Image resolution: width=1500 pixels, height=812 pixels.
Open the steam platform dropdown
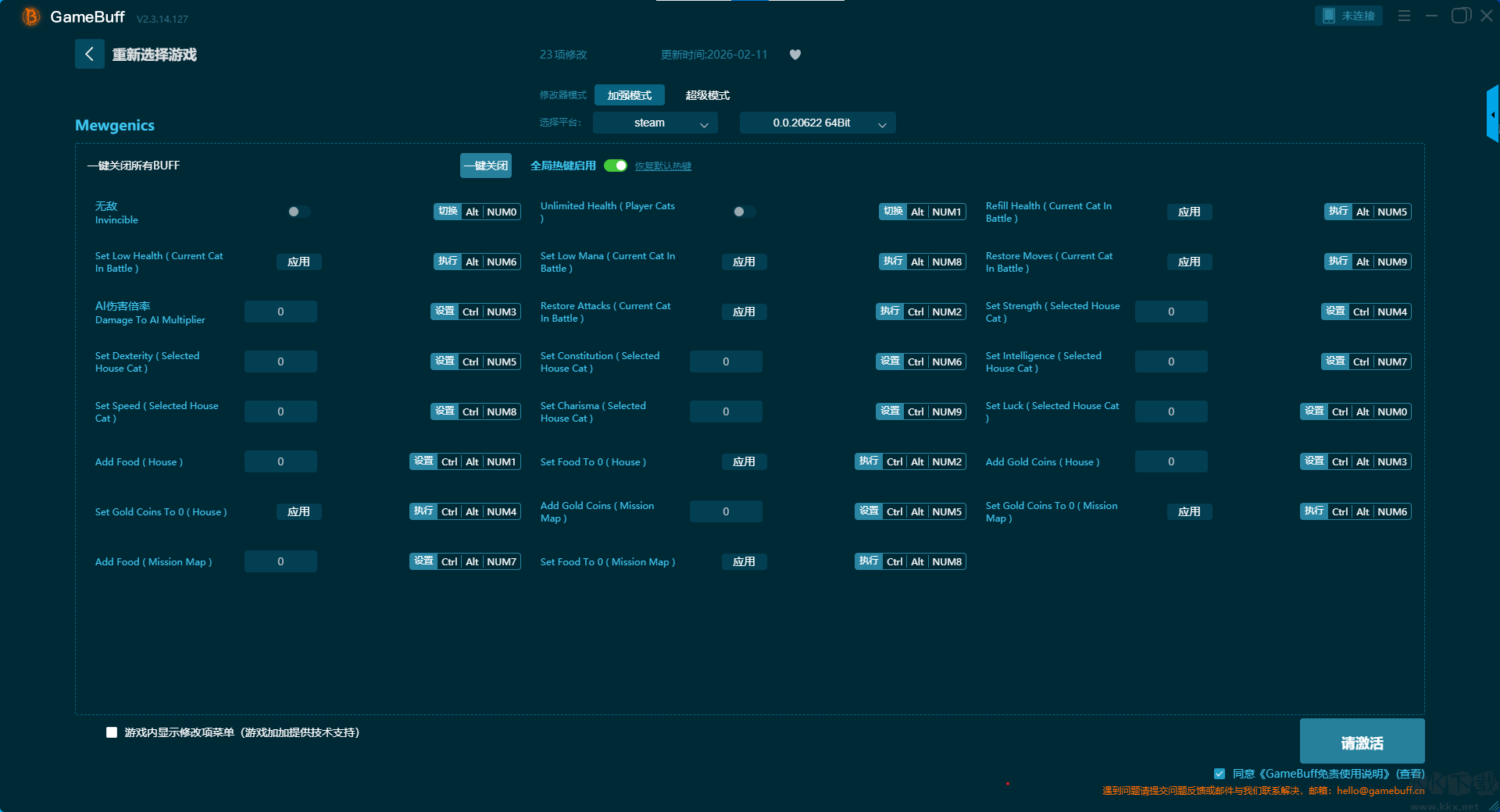coord(655,123)
